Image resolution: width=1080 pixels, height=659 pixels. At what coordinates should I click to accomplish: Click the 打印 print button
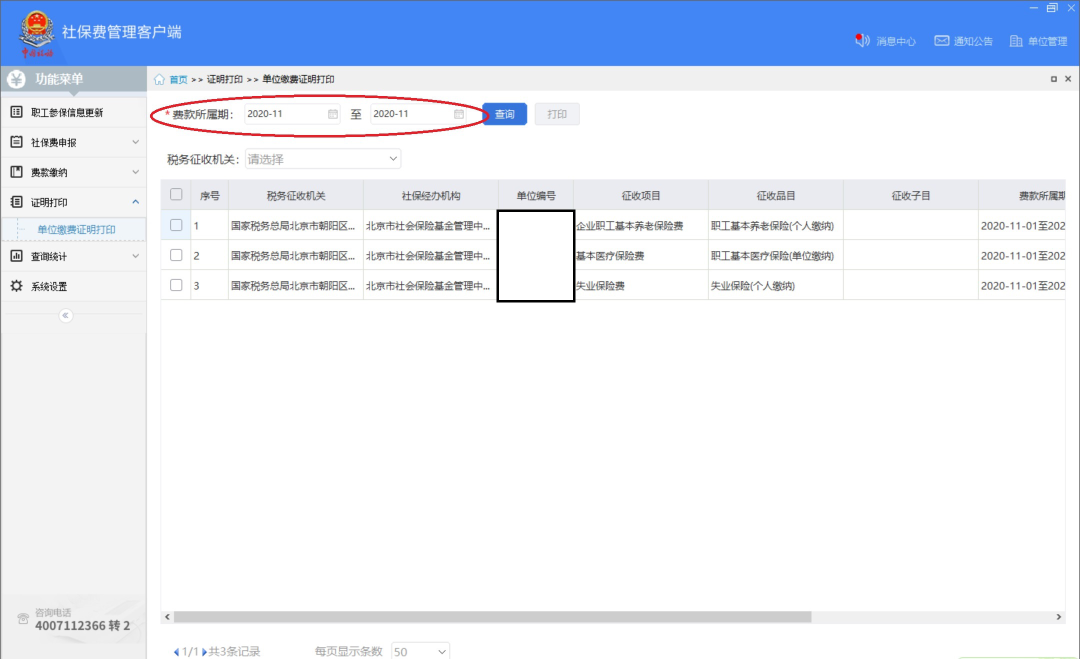click(557, 114)
